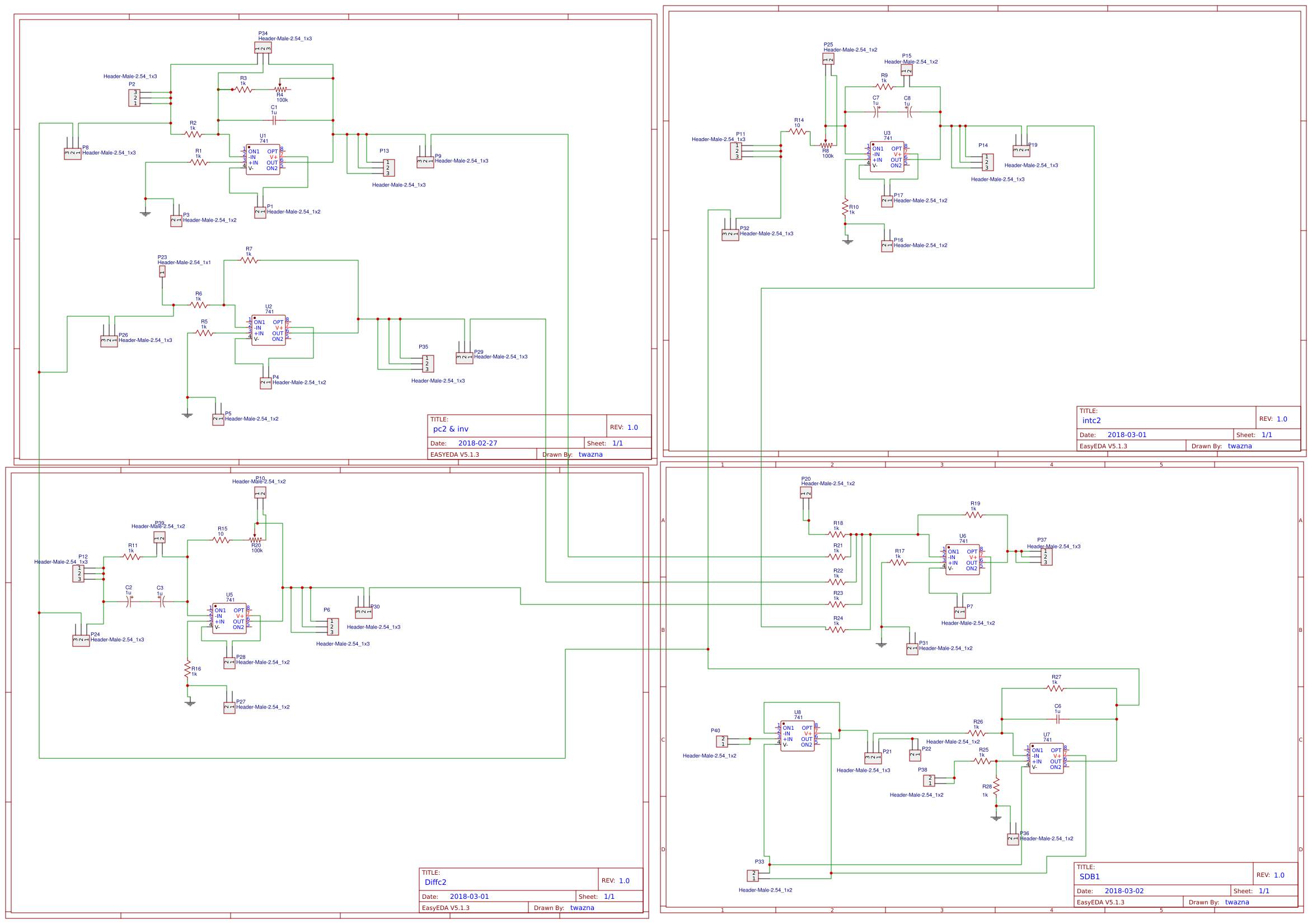The width and height of the screenshot is (1312, 924).
Task: Click the date '2018-02-27'
Action: coord(477,443)
